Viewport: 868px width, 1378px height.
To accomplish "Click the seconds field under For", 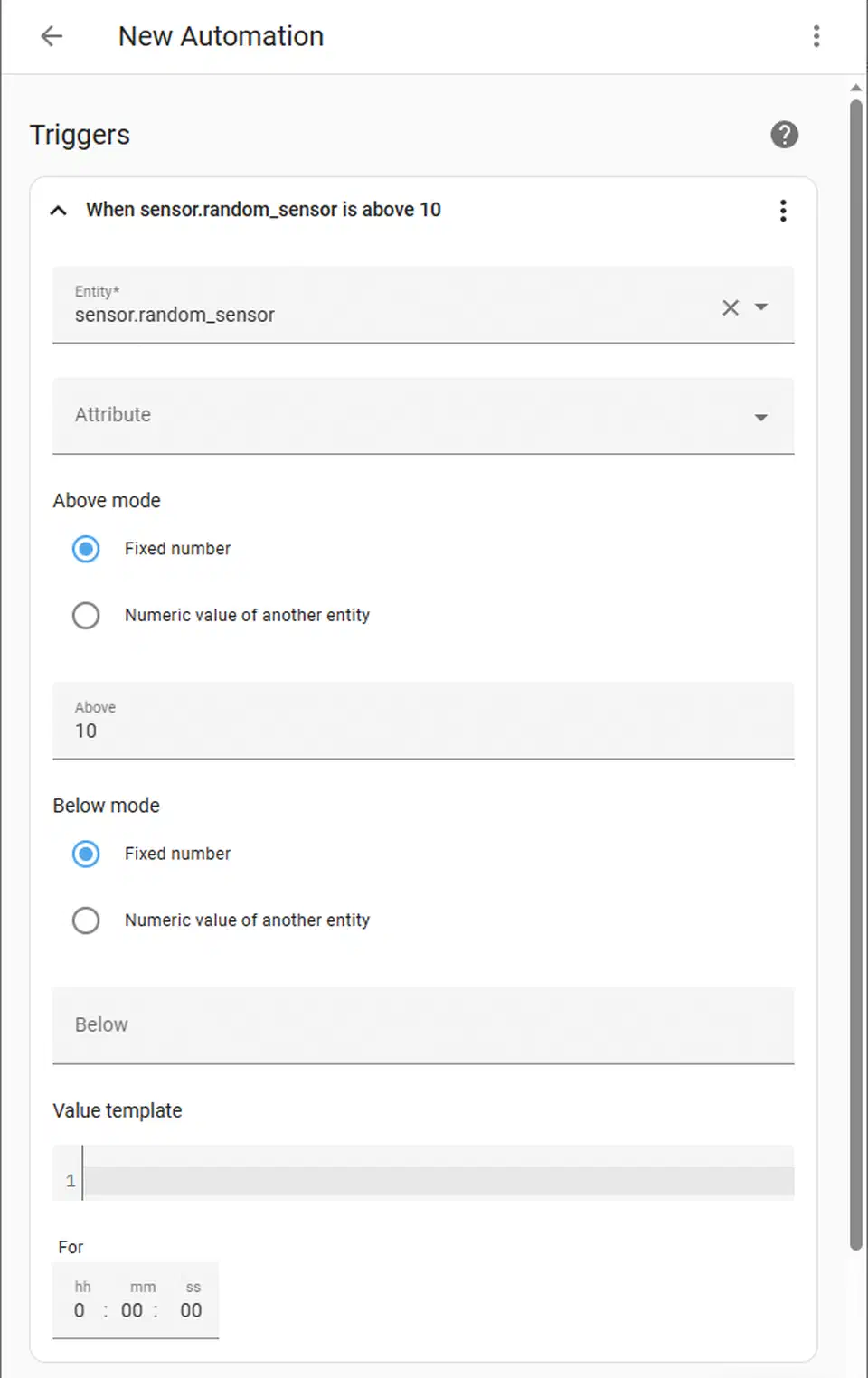I will point(191,1310).
